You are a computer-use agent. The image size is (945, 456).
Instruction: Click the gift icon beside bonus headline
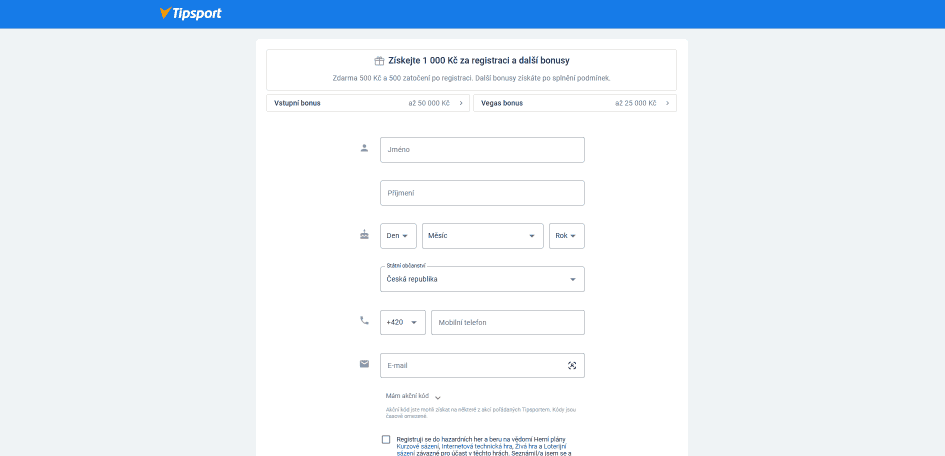[379, 61]
